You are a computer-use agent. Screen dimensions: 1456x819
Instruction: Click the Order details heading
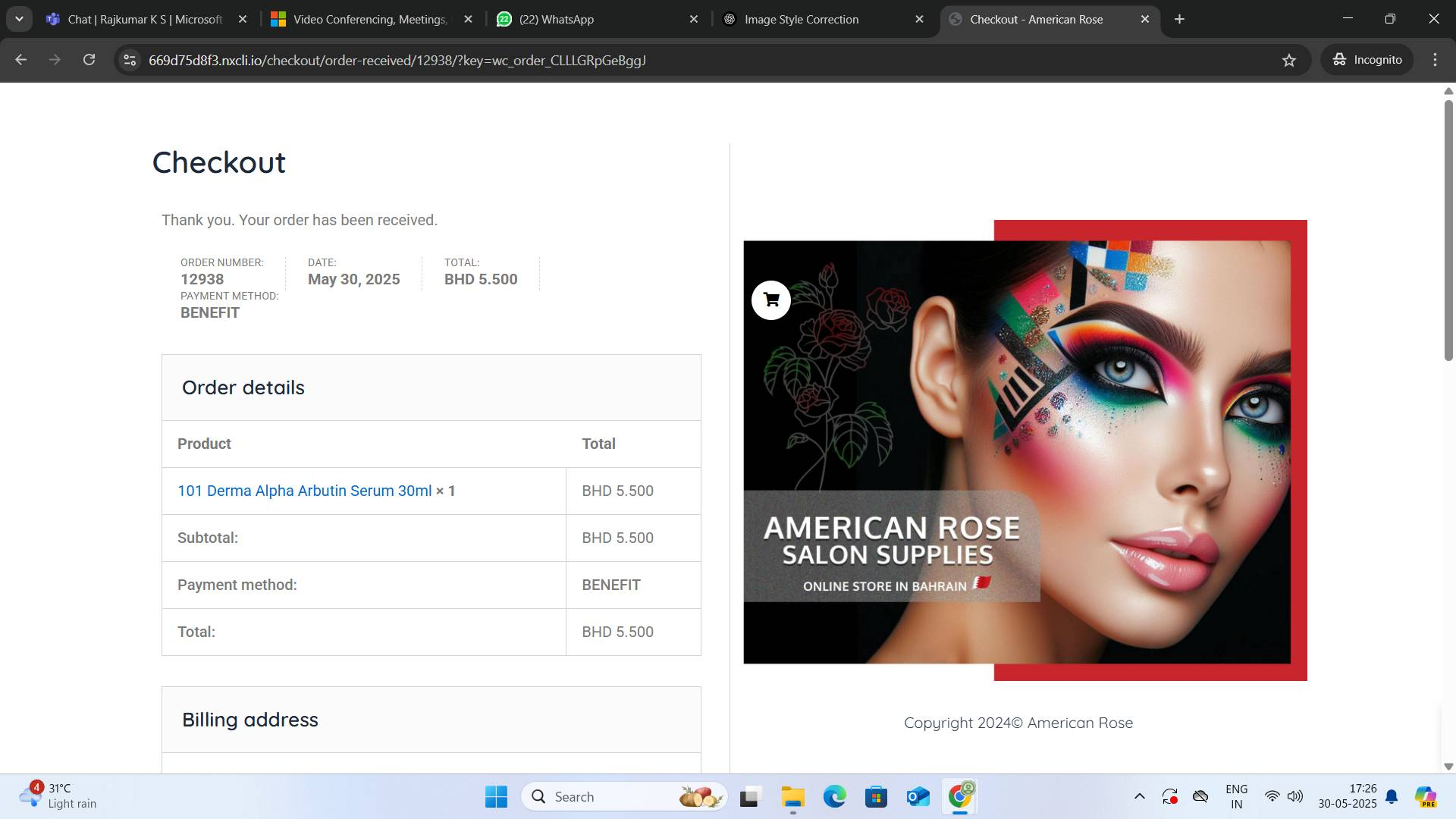[x=243, y=388]
